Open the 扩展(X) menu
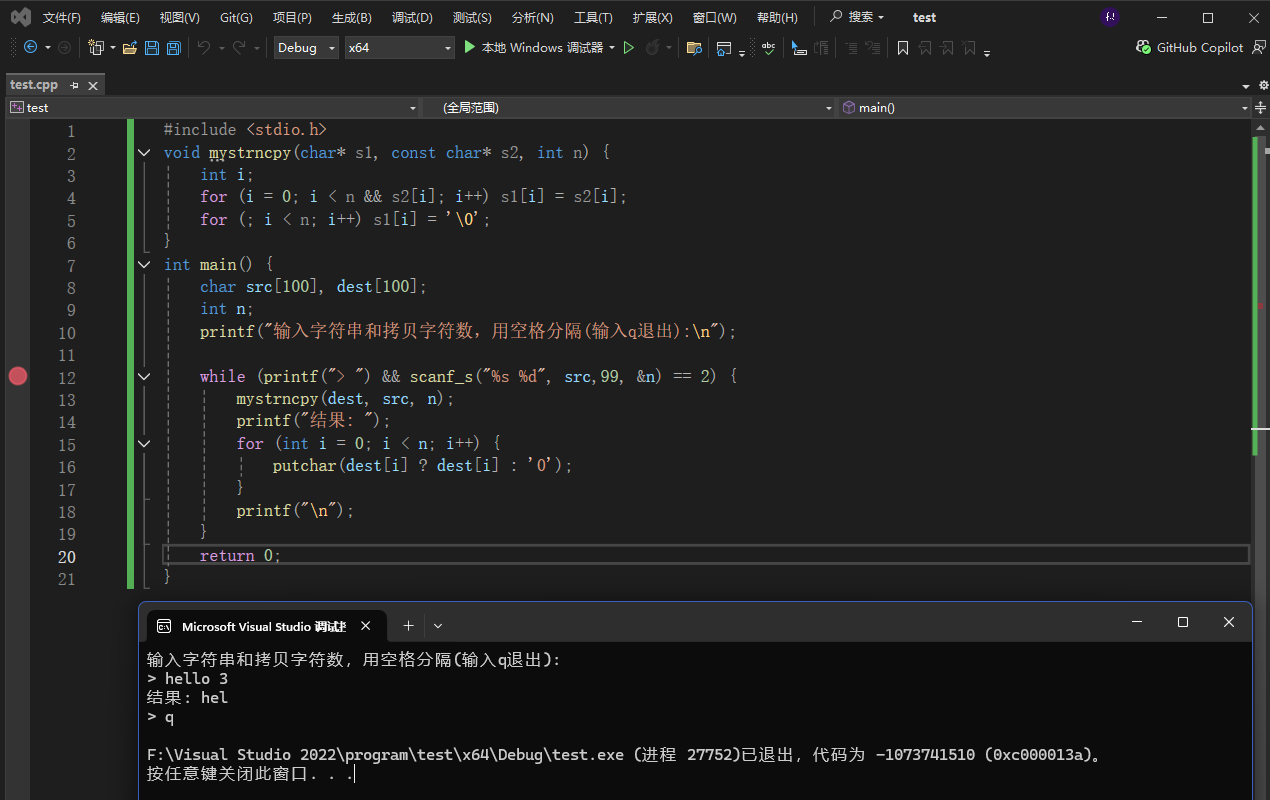The width and height of the screenshot is (1270, 800). tap(652, 17)
